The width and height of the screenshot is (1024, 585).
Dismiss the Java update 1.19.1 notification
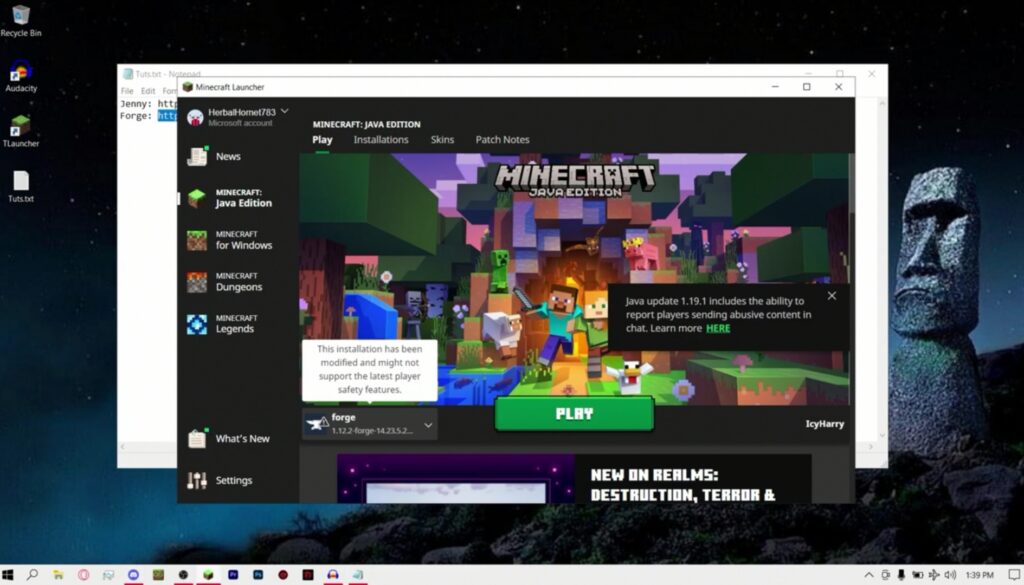(831, 296)
